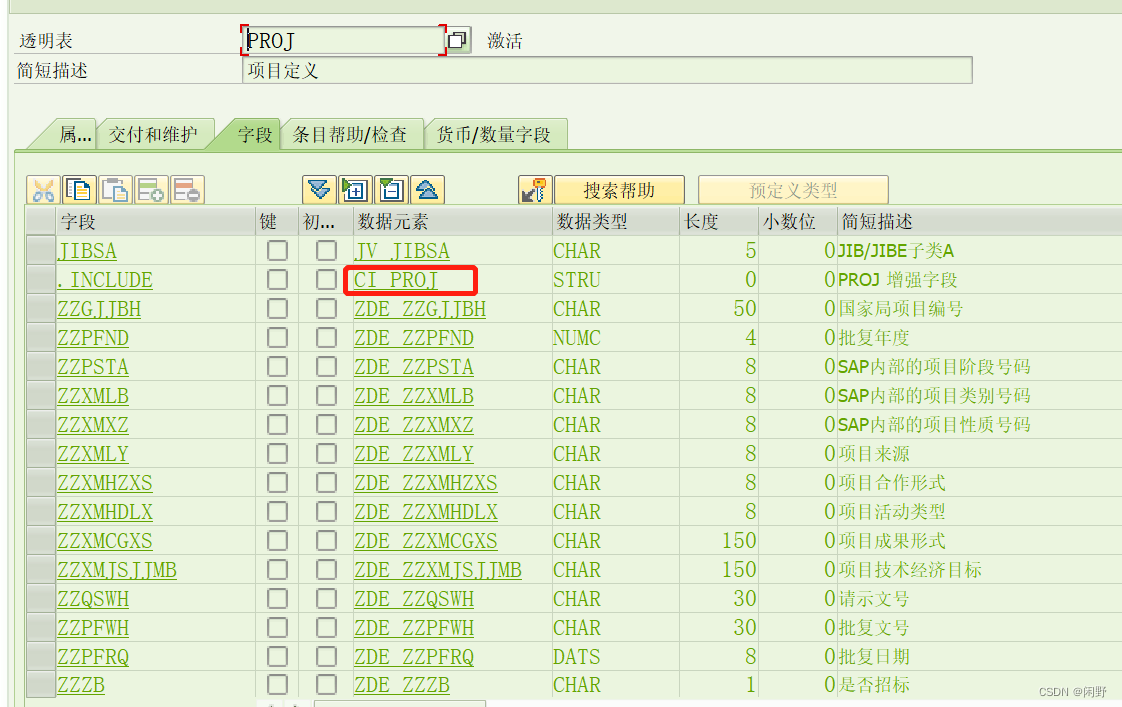The width and height of the screenshot is (1122, 707).
Task: Click the Copy rows icon
Action: point(79,189)
